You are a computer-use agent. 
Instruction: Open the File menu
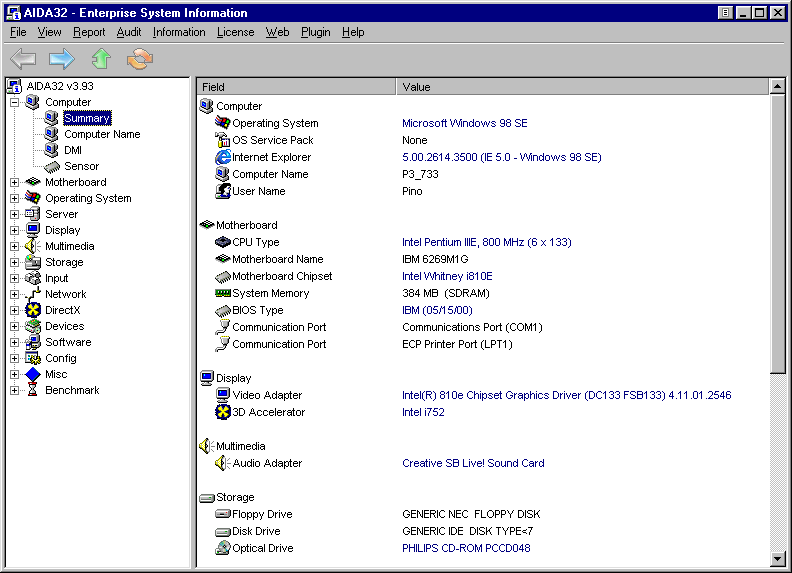tap(18, 32)
